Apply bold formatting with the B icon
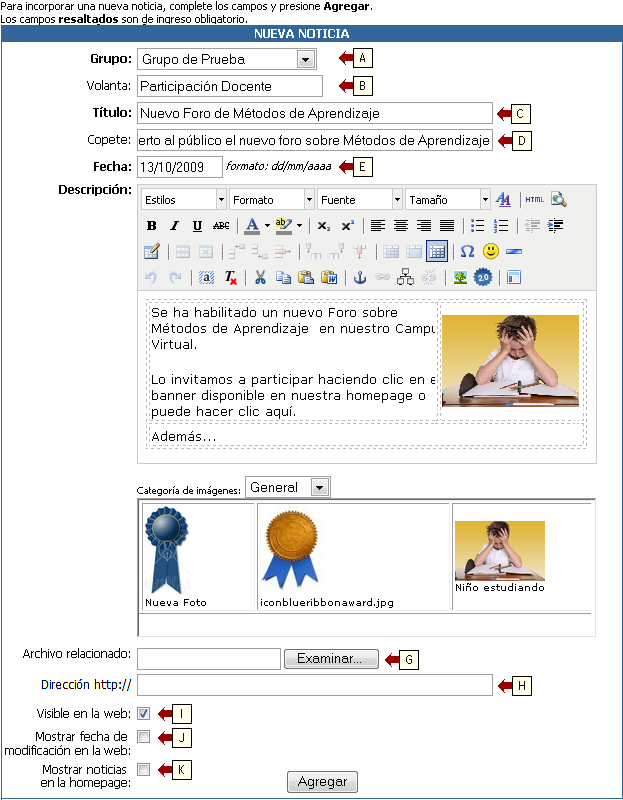This screenshot has width=623, height=800. click(152, 226)
